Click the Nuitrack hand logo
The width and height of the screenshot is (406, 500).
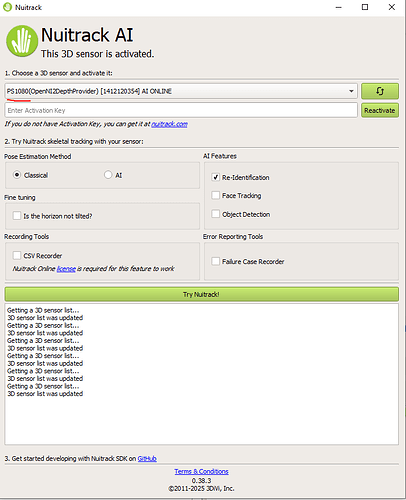[x=22, y=41]
